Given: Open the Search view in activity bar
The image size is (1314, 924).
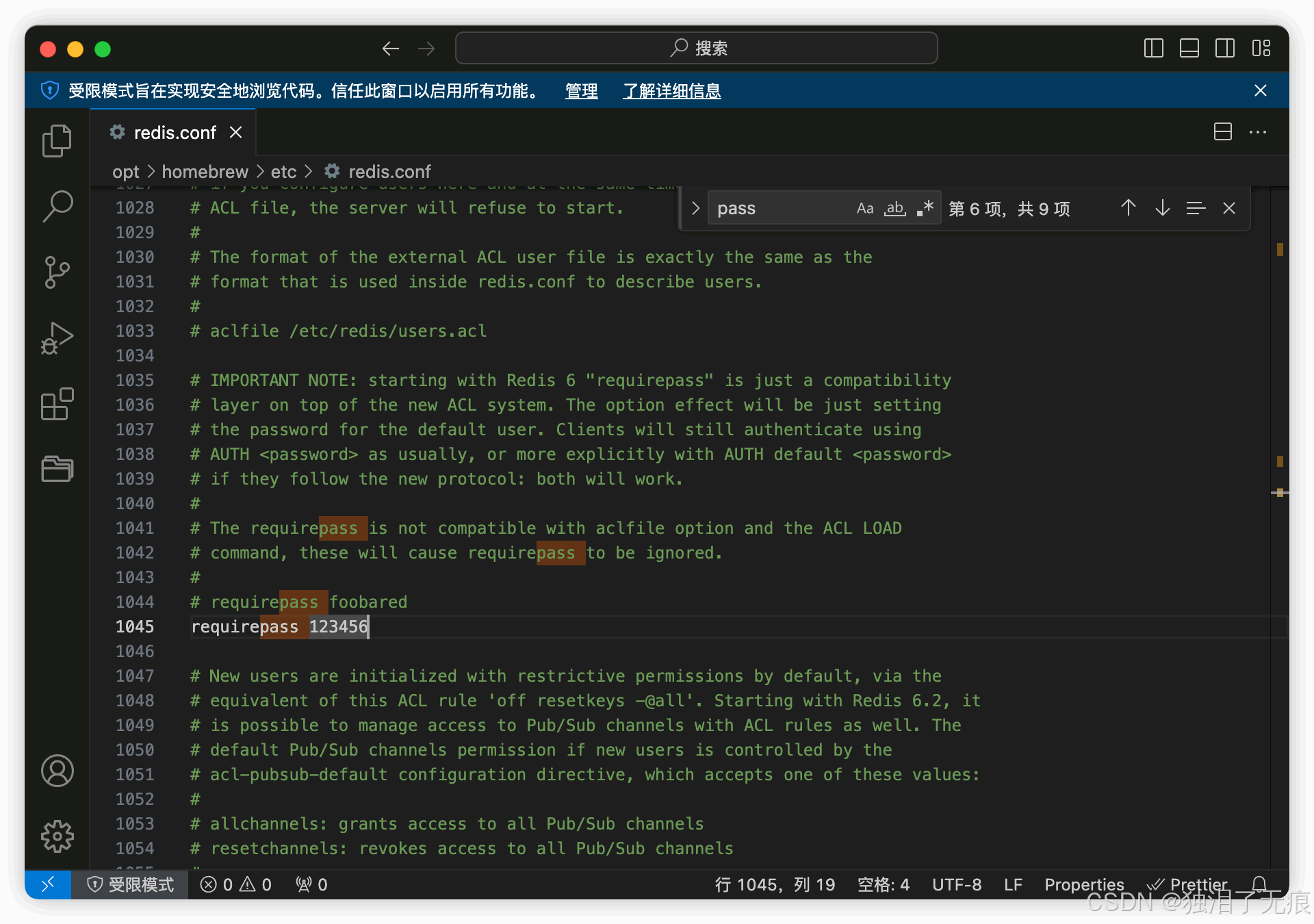Looking at the screenshot, I should point(57,206).
